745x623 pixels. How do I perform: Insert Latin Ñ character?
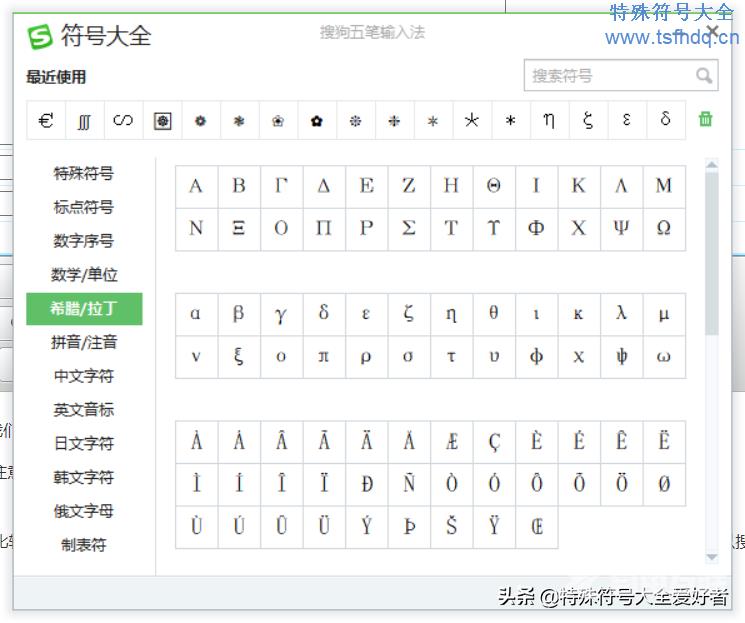[x=409, y=484]
